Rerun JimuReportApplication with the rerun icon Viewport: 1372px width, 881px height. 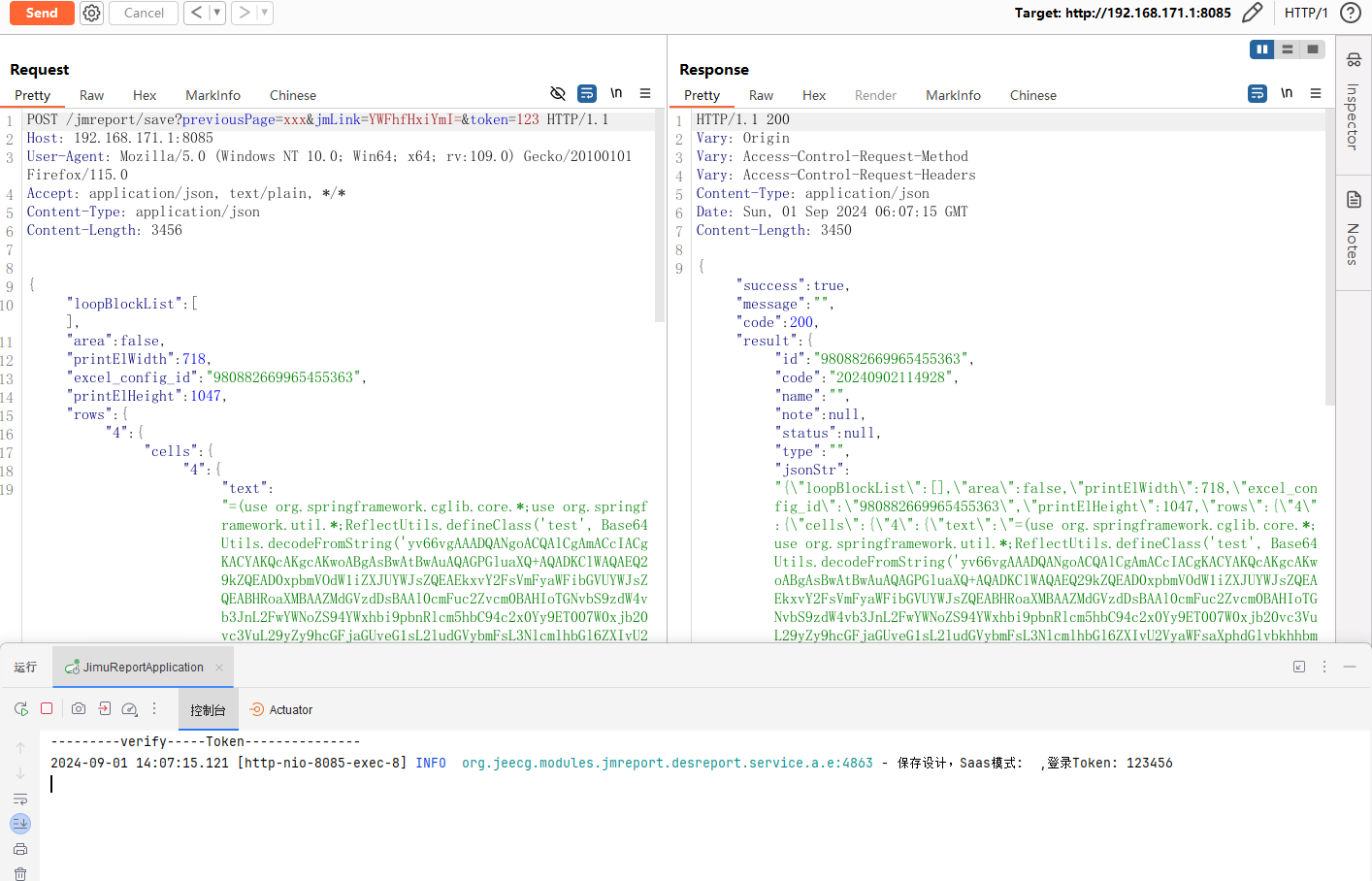click(20, 709)
